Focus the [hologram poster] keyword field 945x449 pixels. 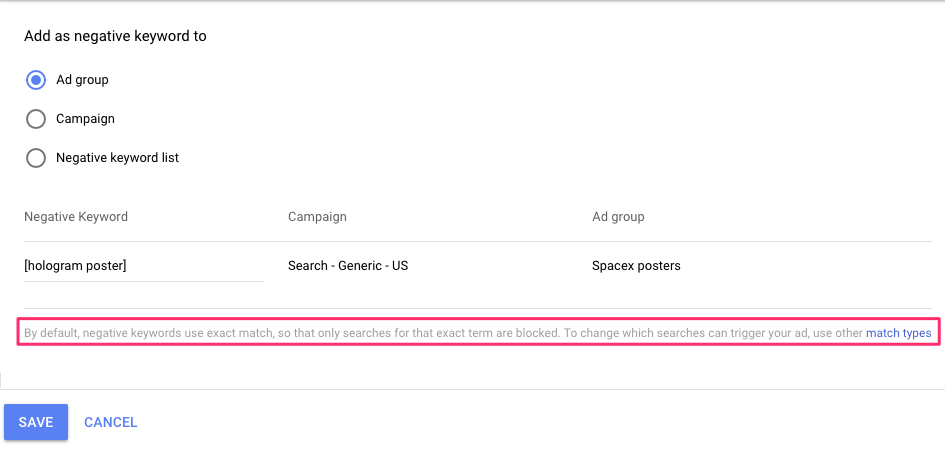143,266
